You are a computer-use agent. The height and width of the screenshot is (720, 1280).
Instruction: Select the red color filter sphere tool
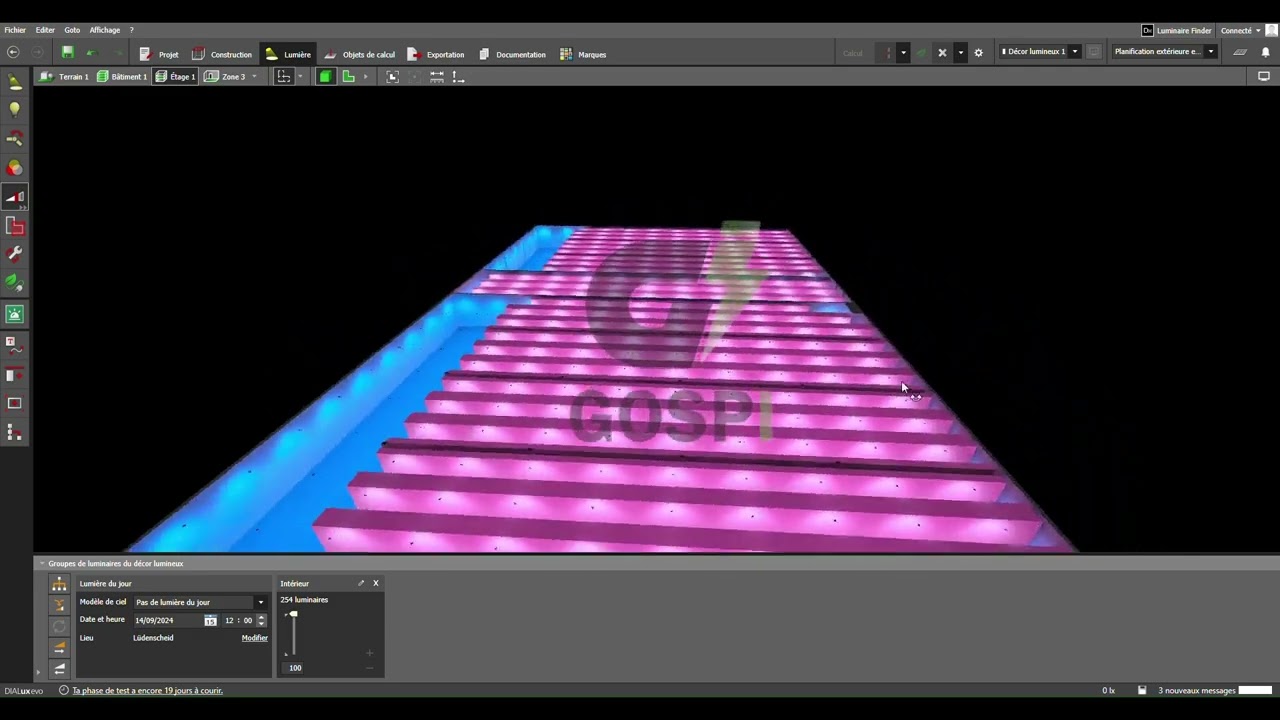point(15,168)
